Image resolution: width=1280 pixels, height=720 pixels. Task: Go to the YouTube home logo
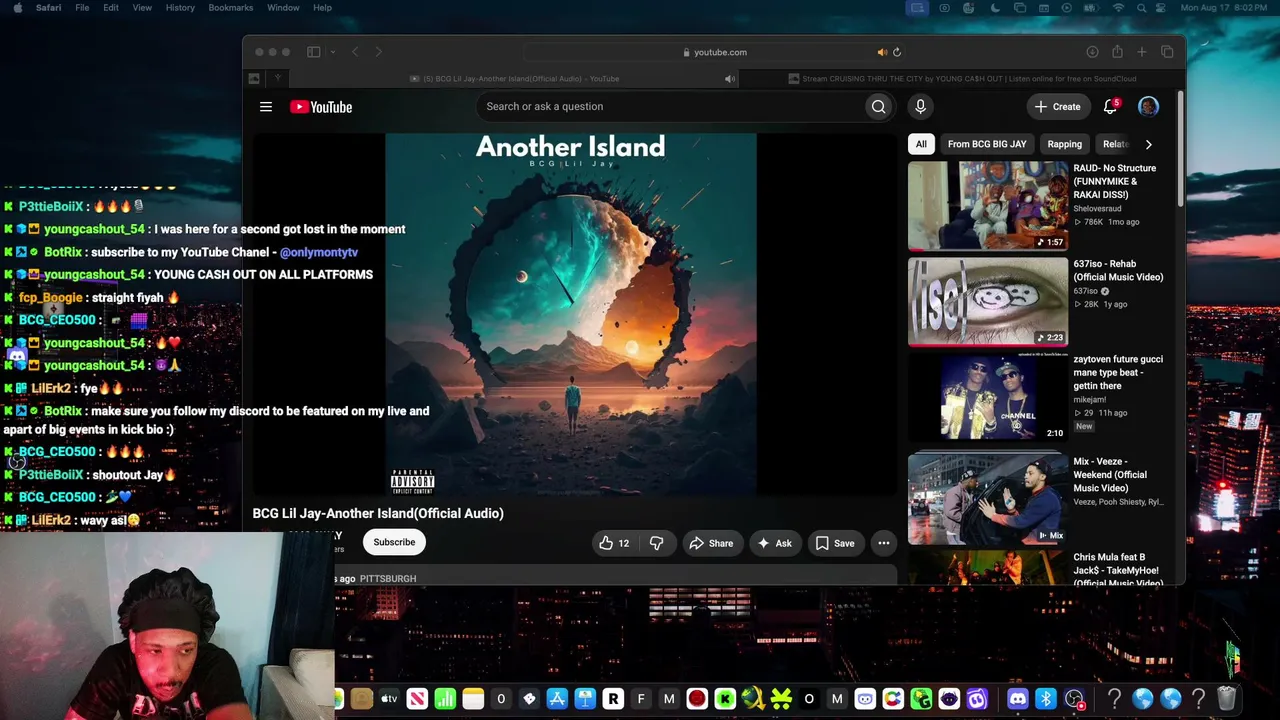[321, 107]
